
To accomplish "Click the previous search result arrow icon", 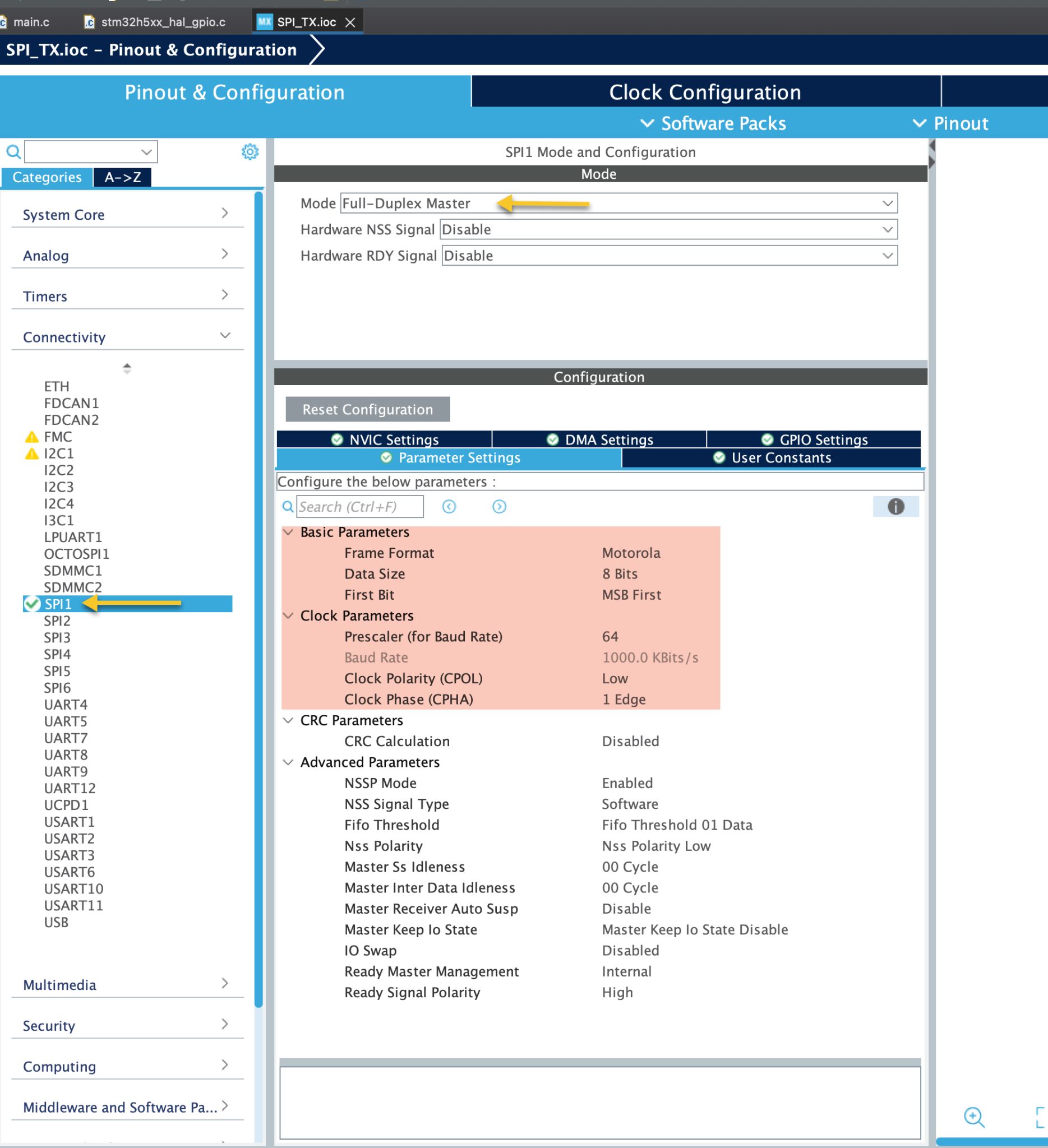I will point(449,506).
